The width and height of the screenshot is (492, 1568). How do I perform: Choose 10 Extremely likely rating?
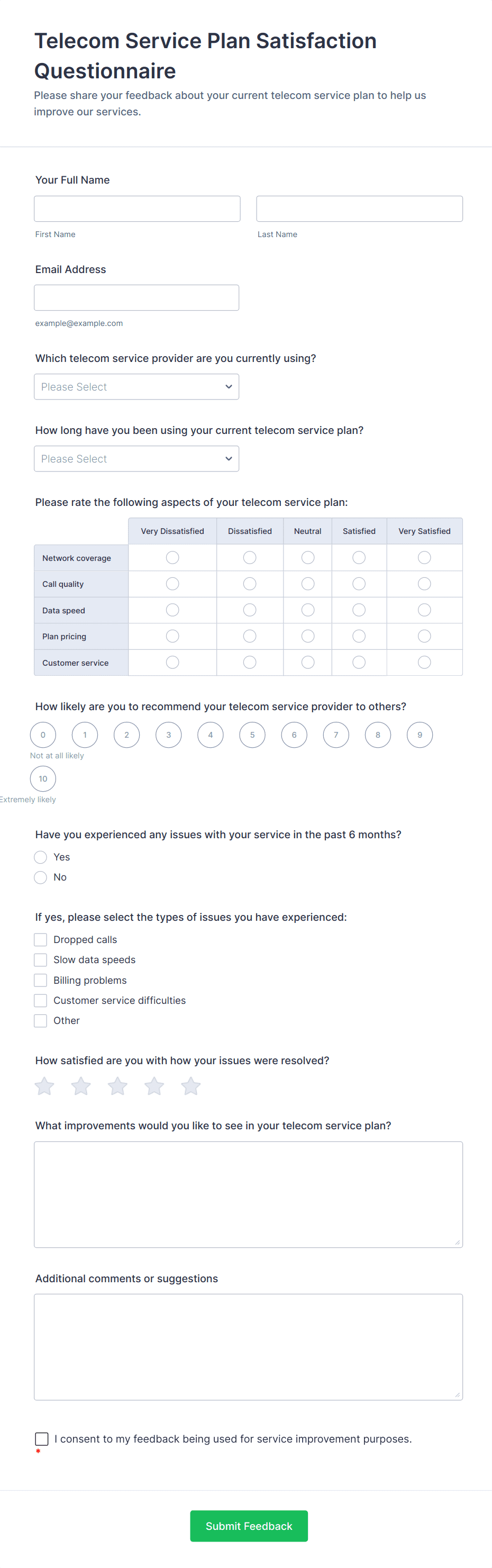pyautogui.click(x=42, y=778)
